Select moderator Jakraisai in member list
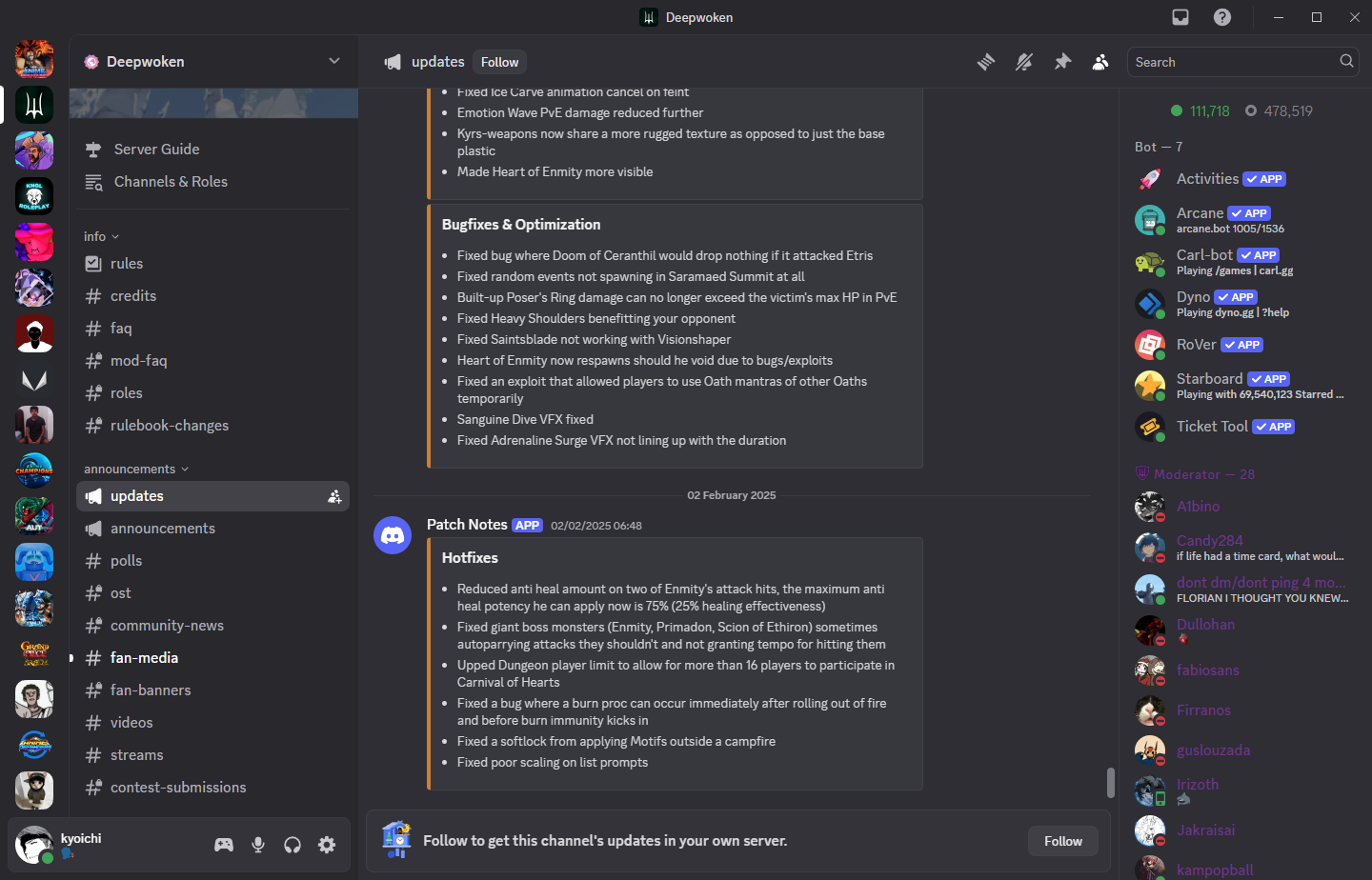The image size is (1372, 880). (x=1242, y=830)
